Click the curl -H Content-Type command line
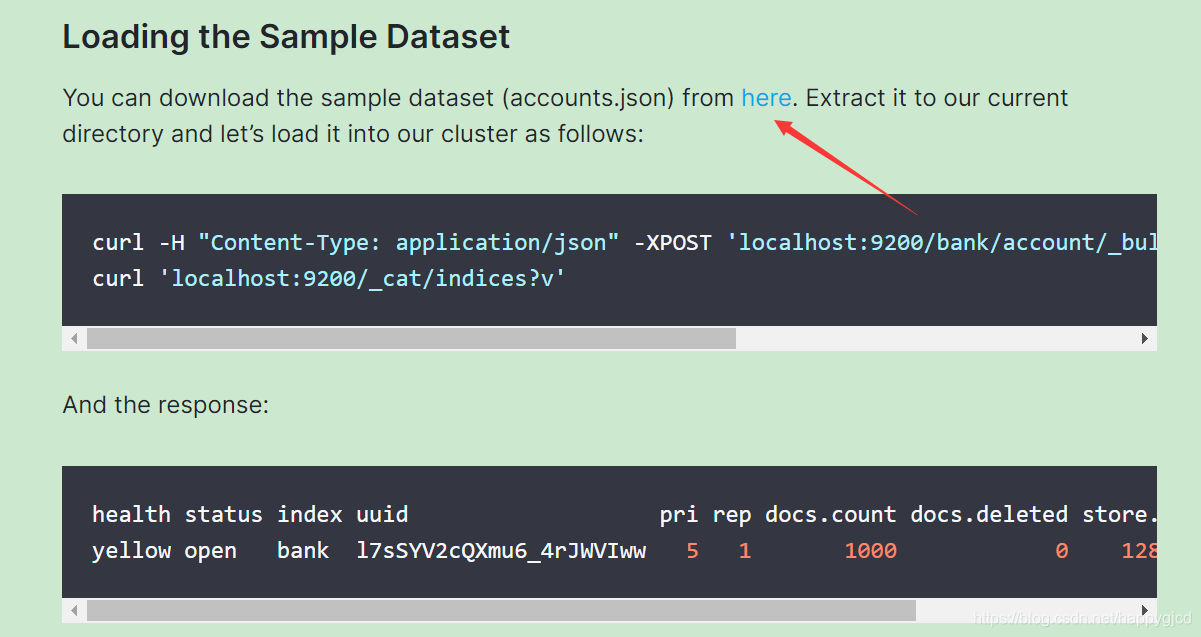The height and width of the screenshot is (637, 1201). tap(624, 242)
